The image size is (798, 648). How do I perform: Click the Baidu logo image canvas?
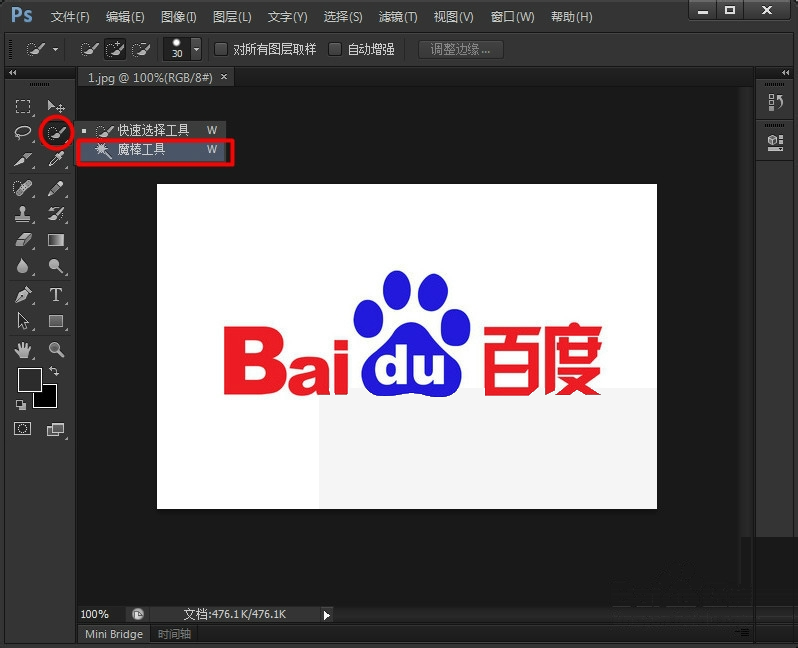click(x=407, y=346)
